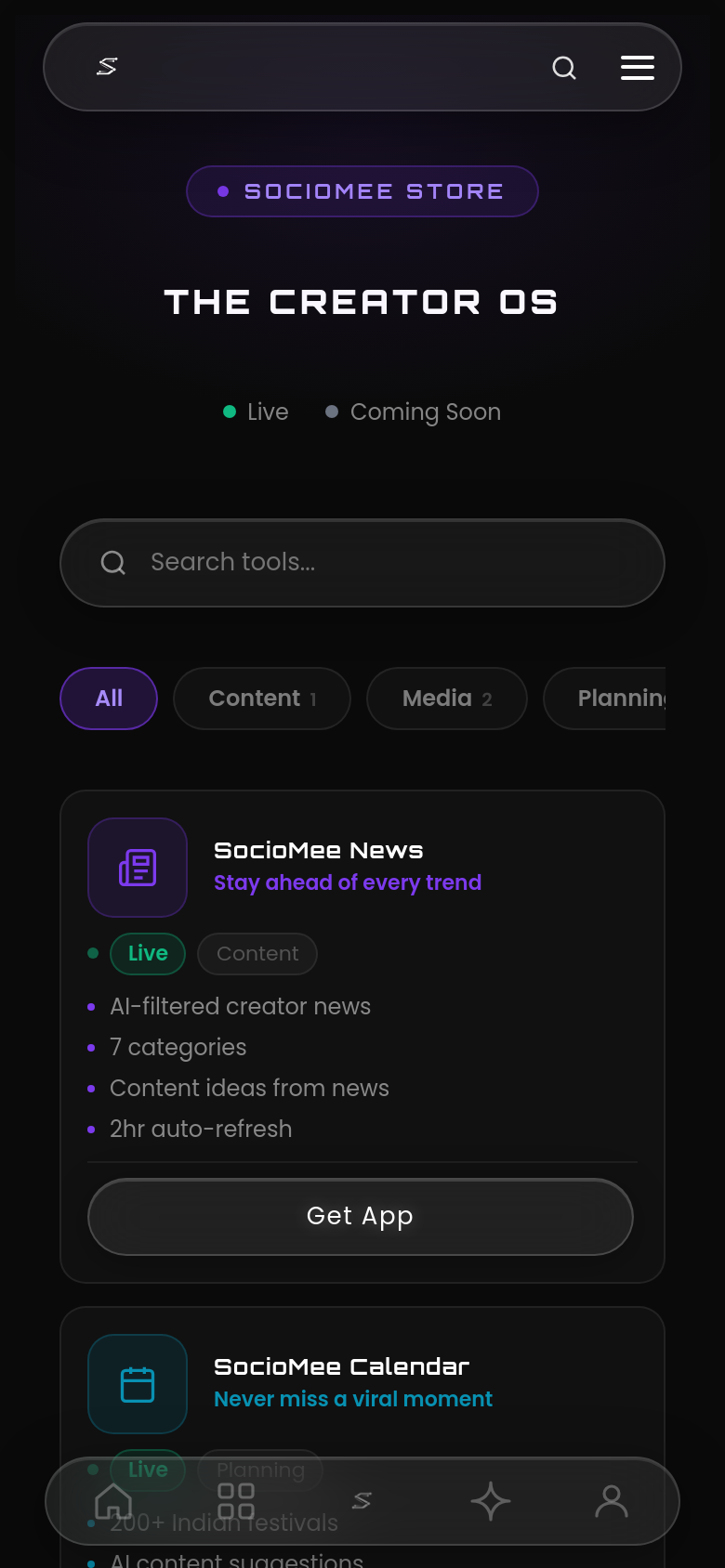Open the hamburger menu

tap(638, 68)
